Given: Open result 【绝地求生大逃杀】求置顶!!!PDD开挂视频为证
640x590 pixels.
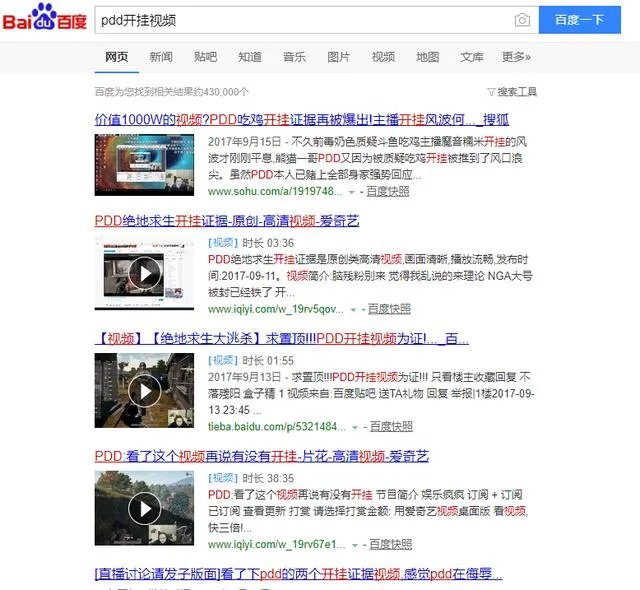Looking at the screenshot, I should 282,339.
